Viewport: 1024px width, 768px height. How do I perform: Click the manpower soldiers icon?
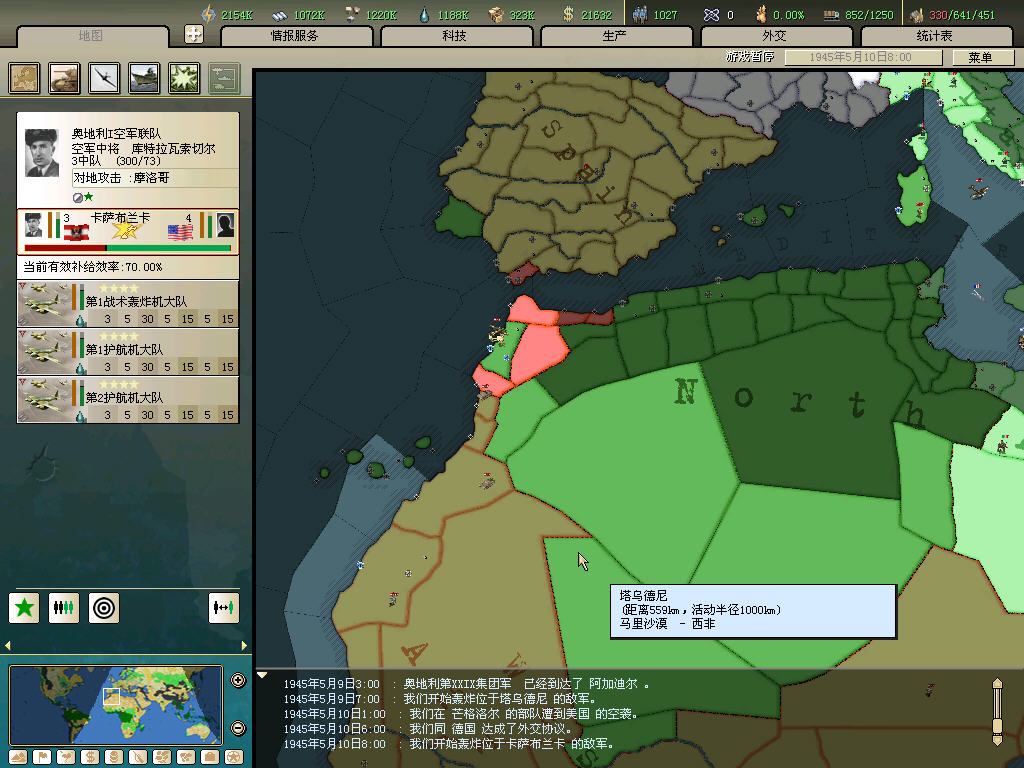coord(640,14)
